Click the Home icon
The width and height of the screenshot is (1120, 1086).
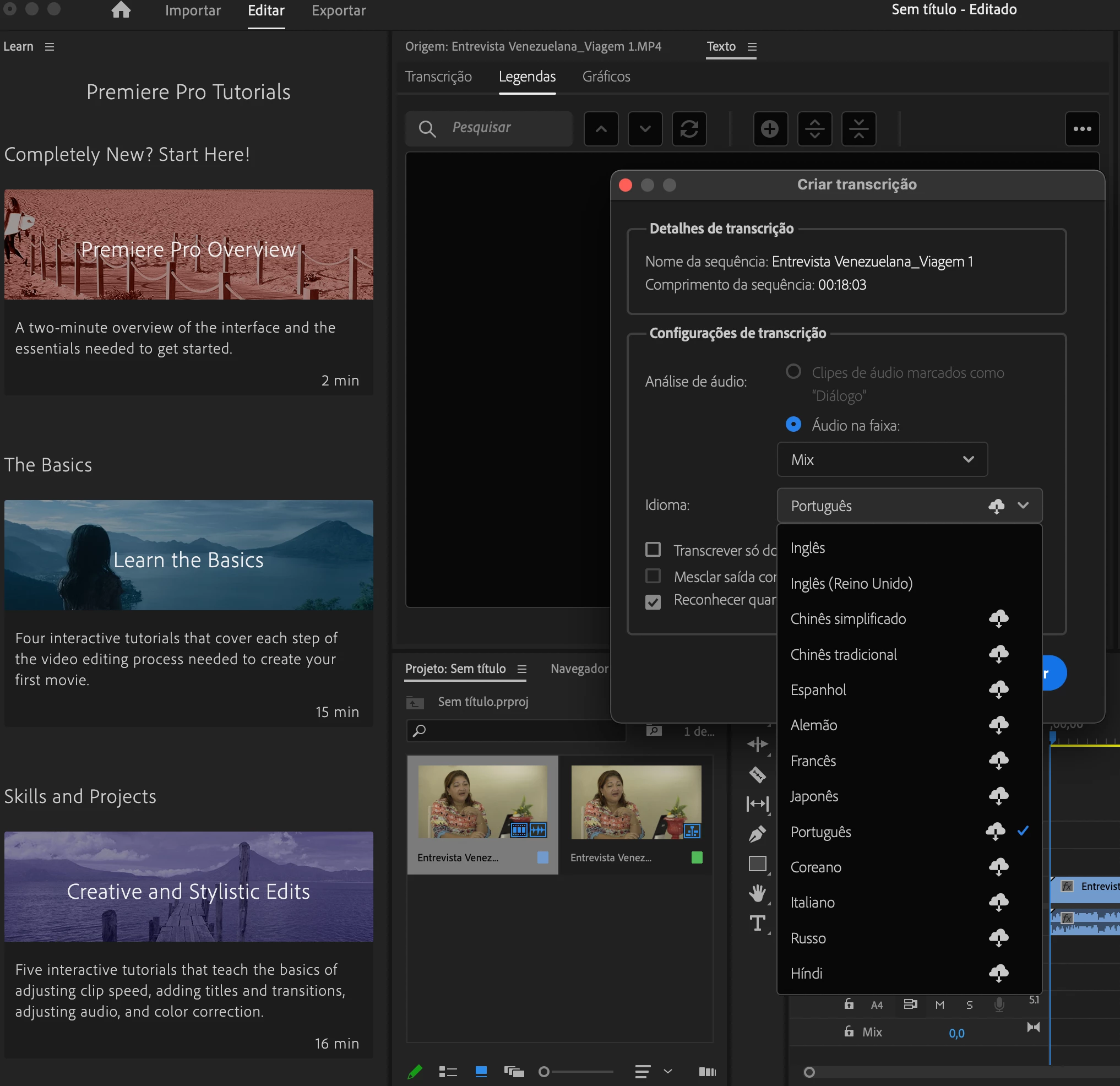pos(121,10)
